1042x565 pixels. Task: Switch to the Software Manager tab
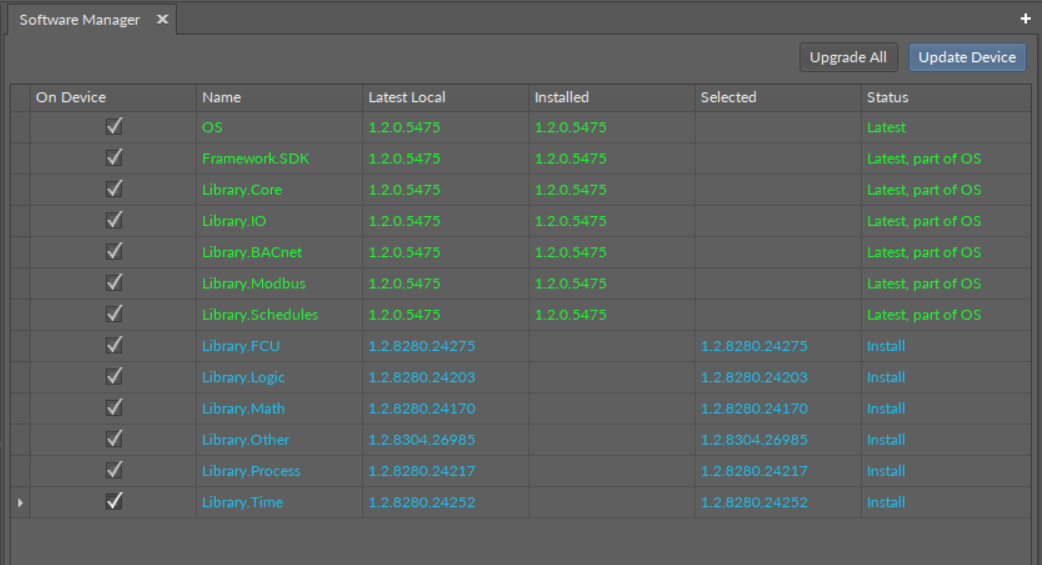tap(80, 20)
